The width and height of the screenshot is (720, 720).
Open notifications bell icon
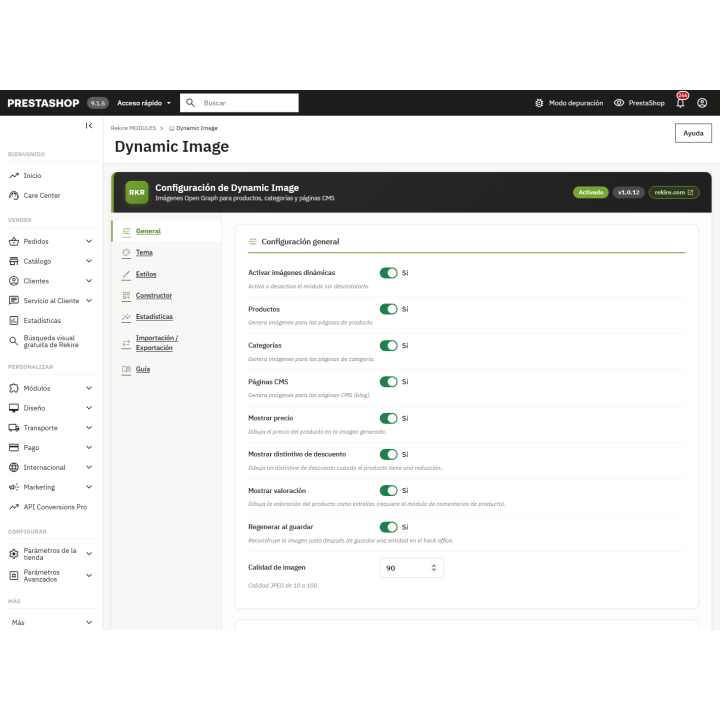click(x=681, y=103)
